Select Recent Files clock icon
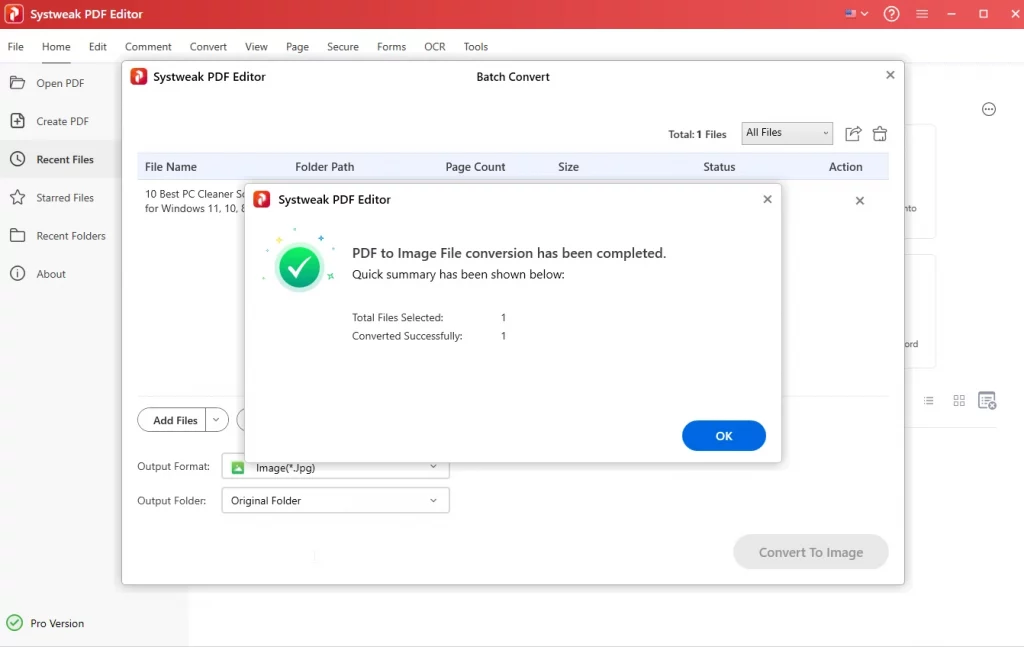This screenshot has width=1024, height=647. point(18,159)
